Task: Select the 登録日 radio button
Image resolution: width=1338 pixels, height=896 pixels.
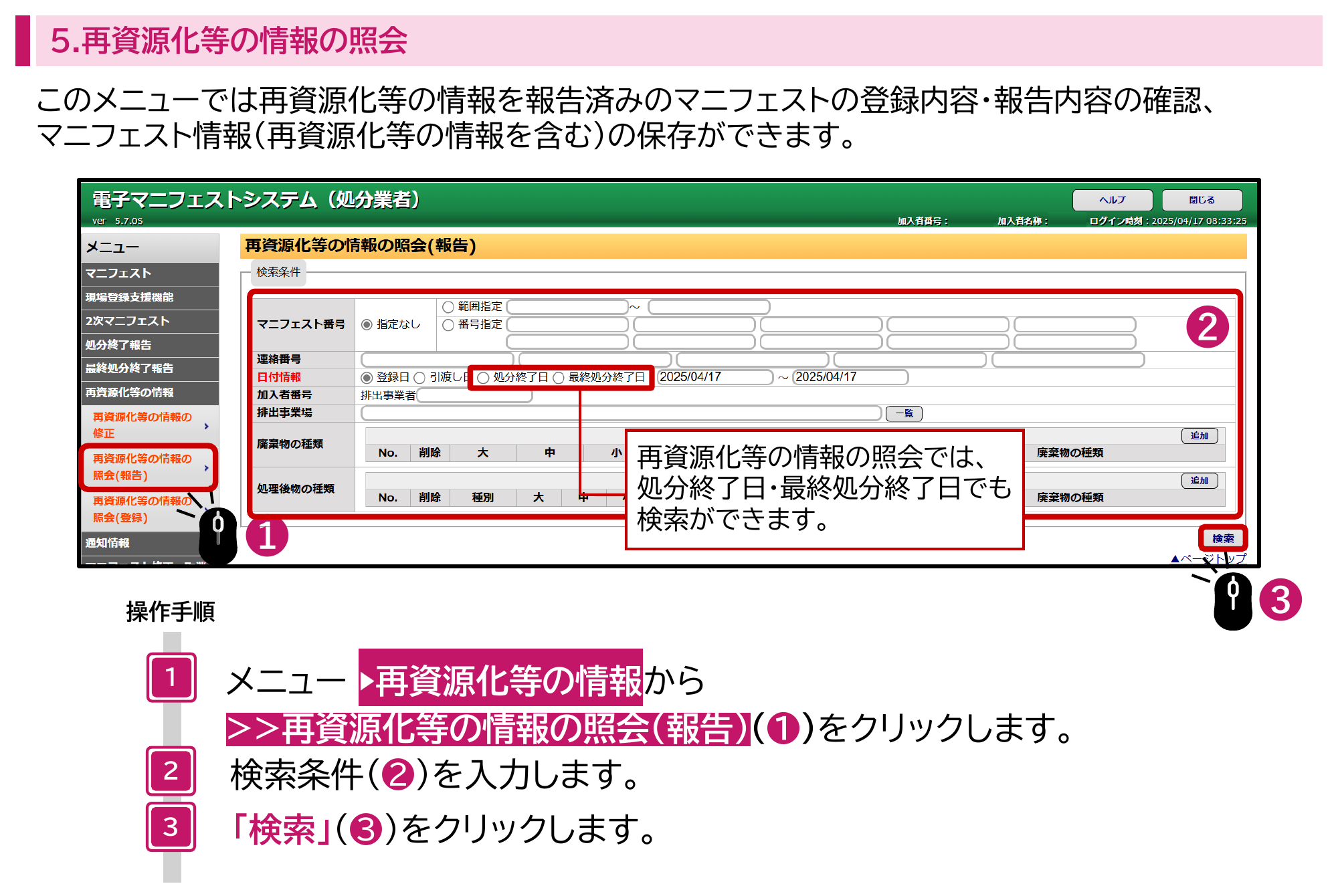Action: click(x=367, y=378)
